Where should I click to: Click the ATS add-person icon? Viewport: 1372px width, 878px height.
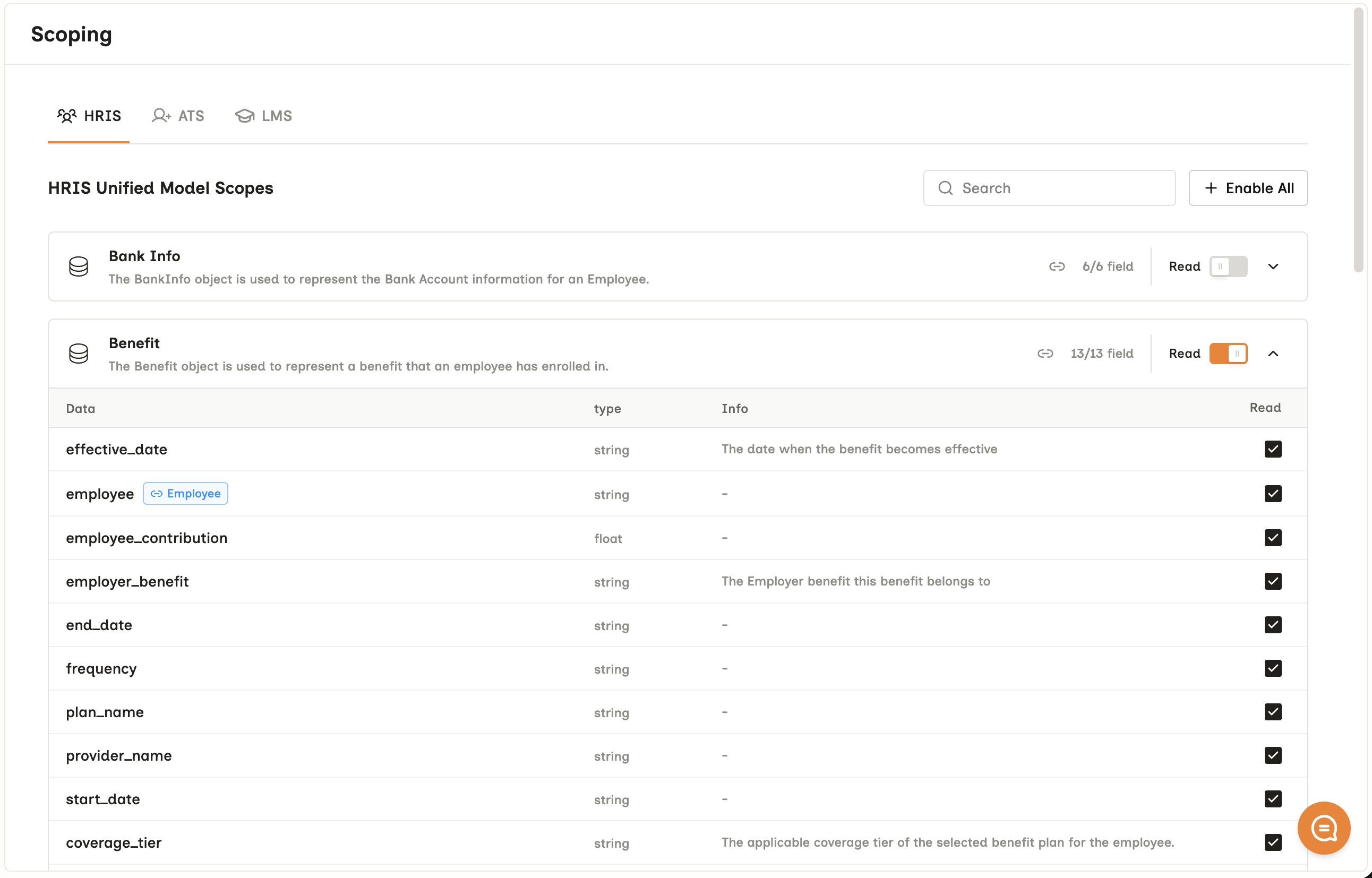[161, 116]
